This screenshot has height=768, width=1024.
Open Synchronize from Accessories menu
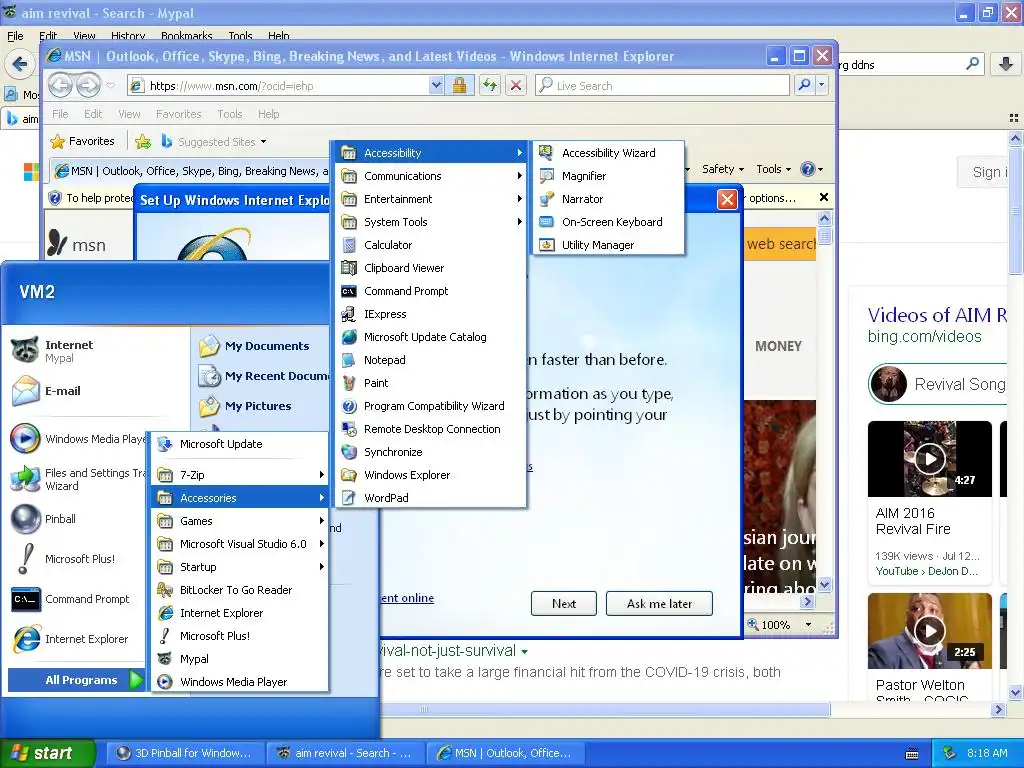[x=431, y=452]
